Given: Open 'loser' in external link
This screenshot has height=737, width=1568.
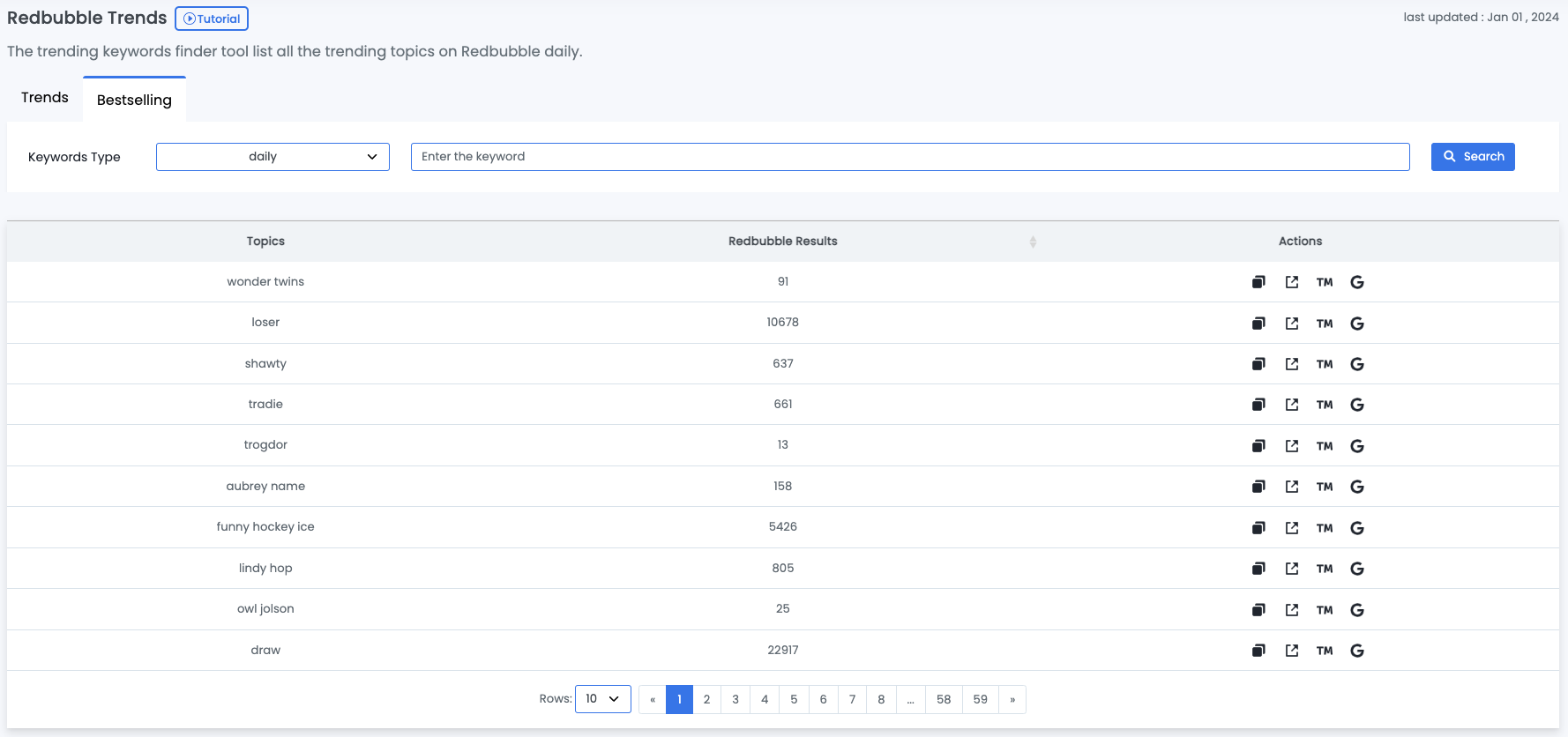Looking at the screenshot, I should point(1292,324).
